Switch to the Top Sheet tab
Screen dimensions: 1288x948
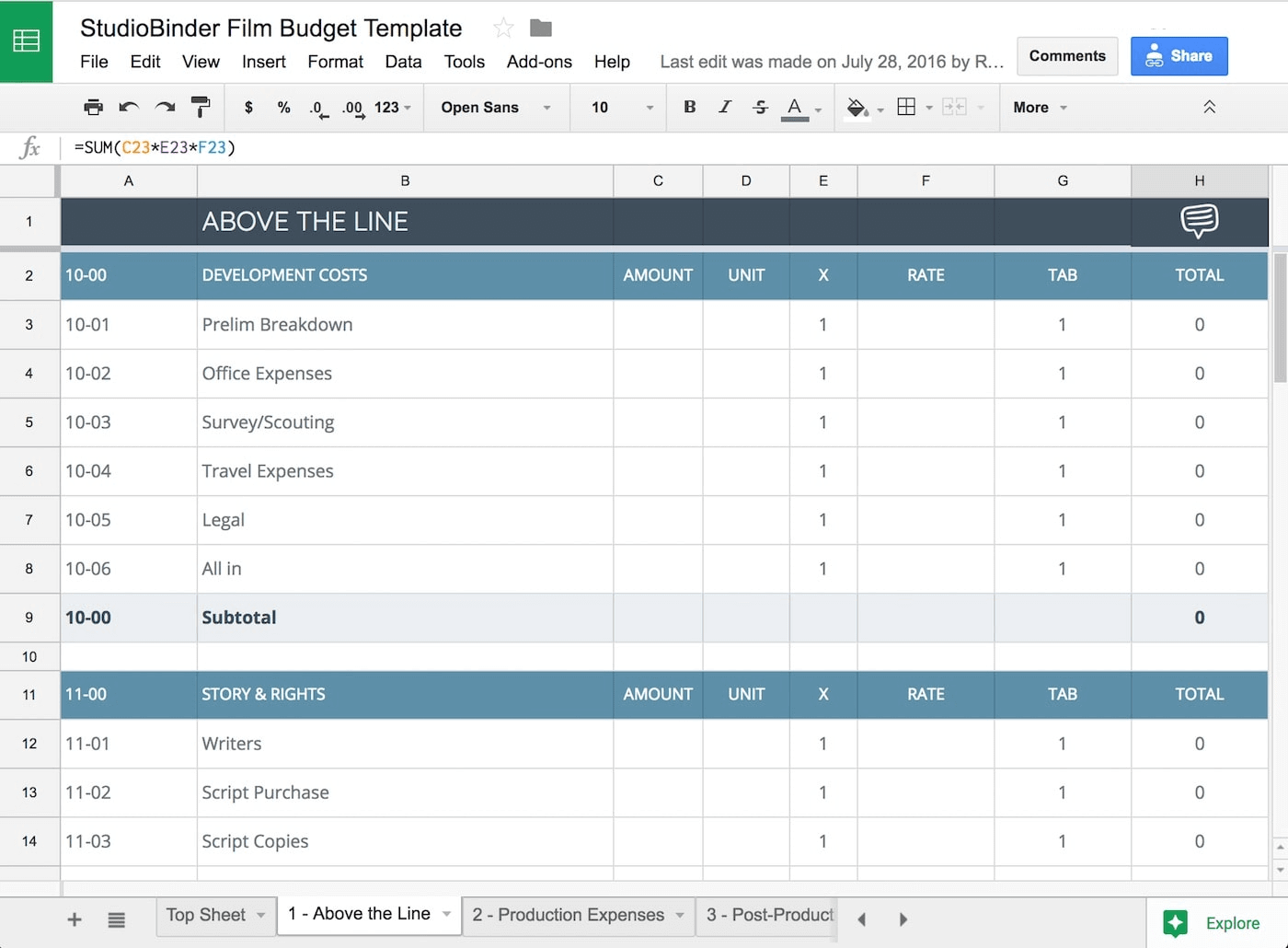[x=206, y=915]
